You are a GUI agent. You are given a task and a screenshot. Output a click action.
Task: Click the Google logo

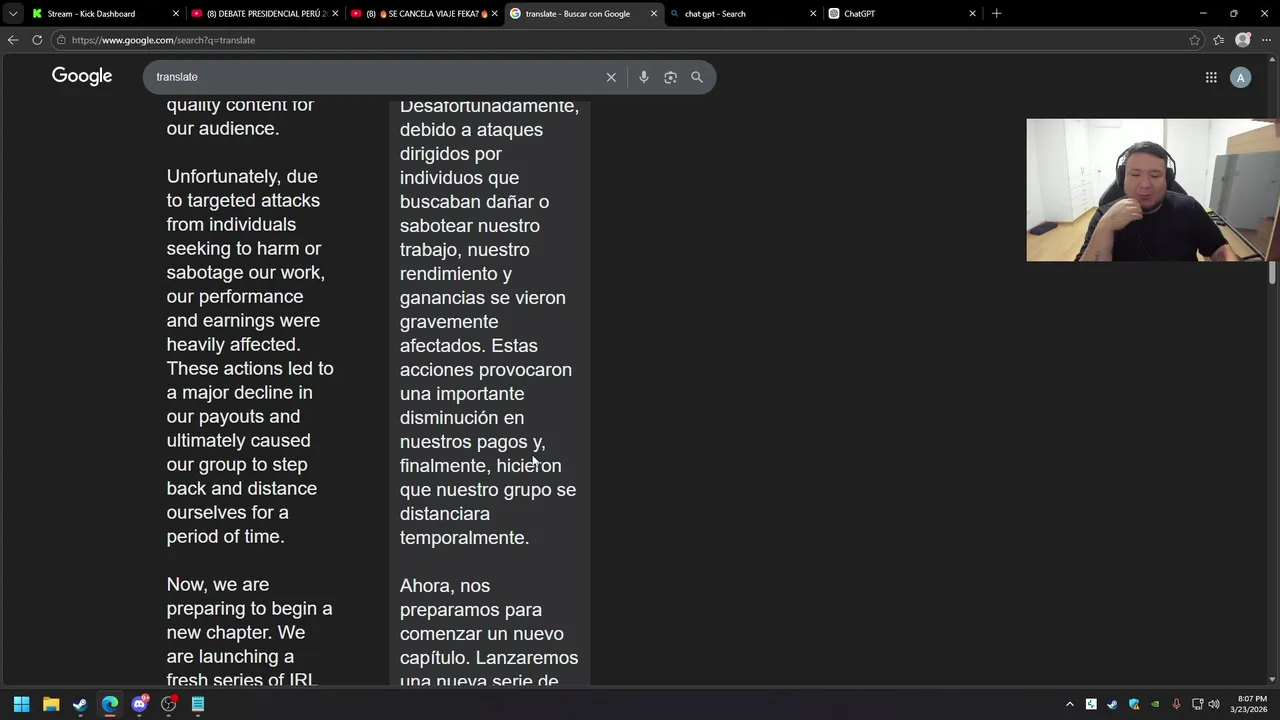tap(82, 76)
